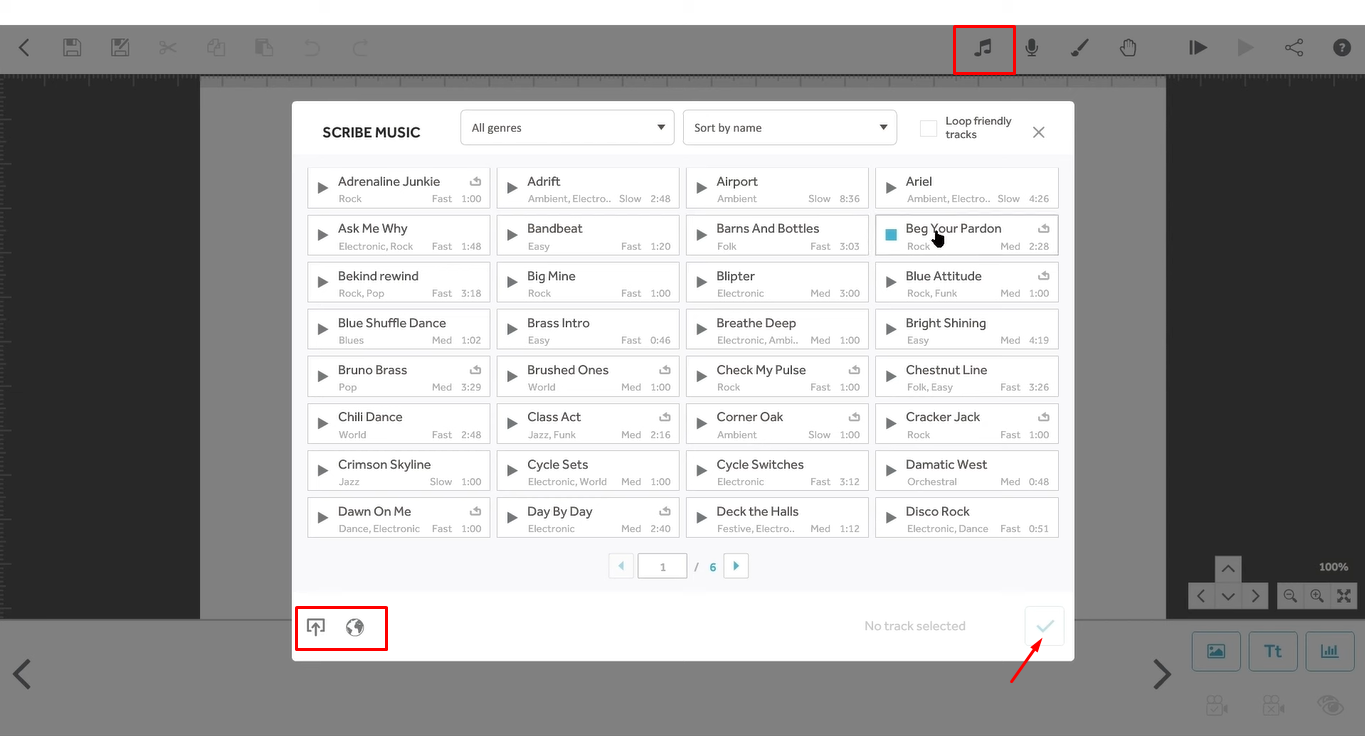Confirm track with the checkmark button
The image size is (1365, 736).
tap(1045, 626)
